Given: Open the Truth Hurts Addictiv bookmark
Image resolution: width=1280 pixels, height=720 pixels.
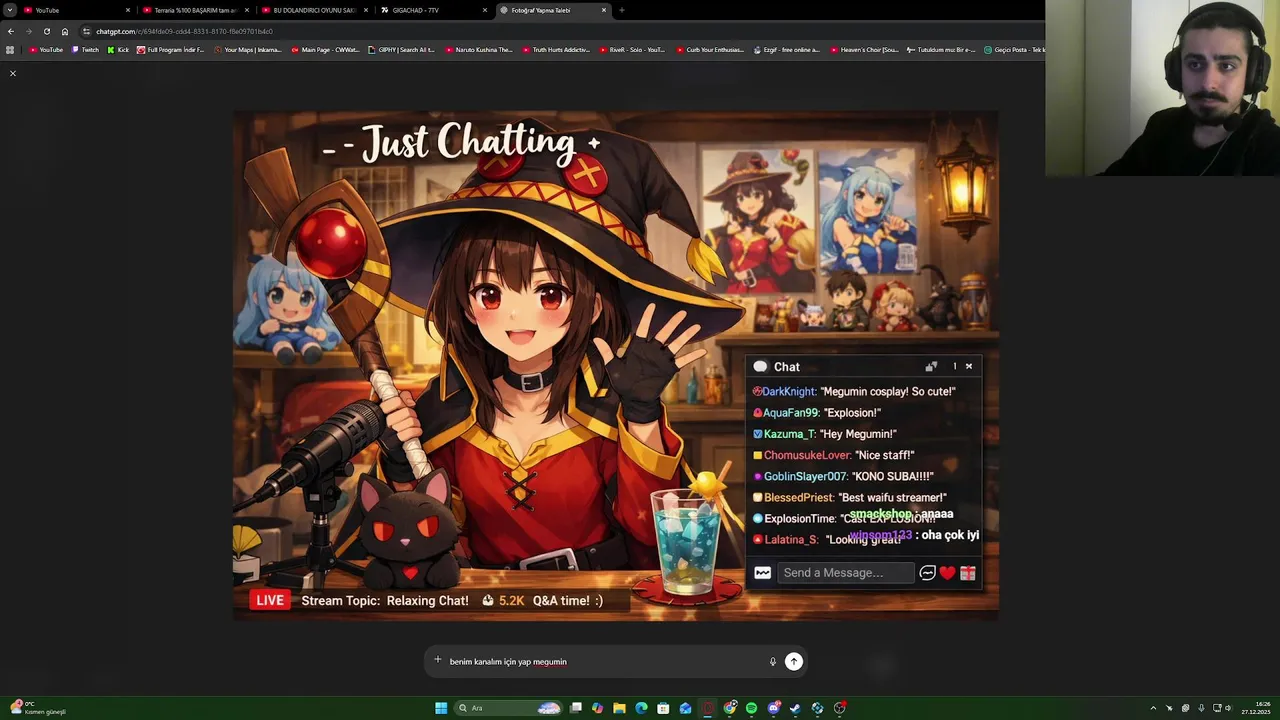Looking at the screenshot, I should (x=556, y=49).
